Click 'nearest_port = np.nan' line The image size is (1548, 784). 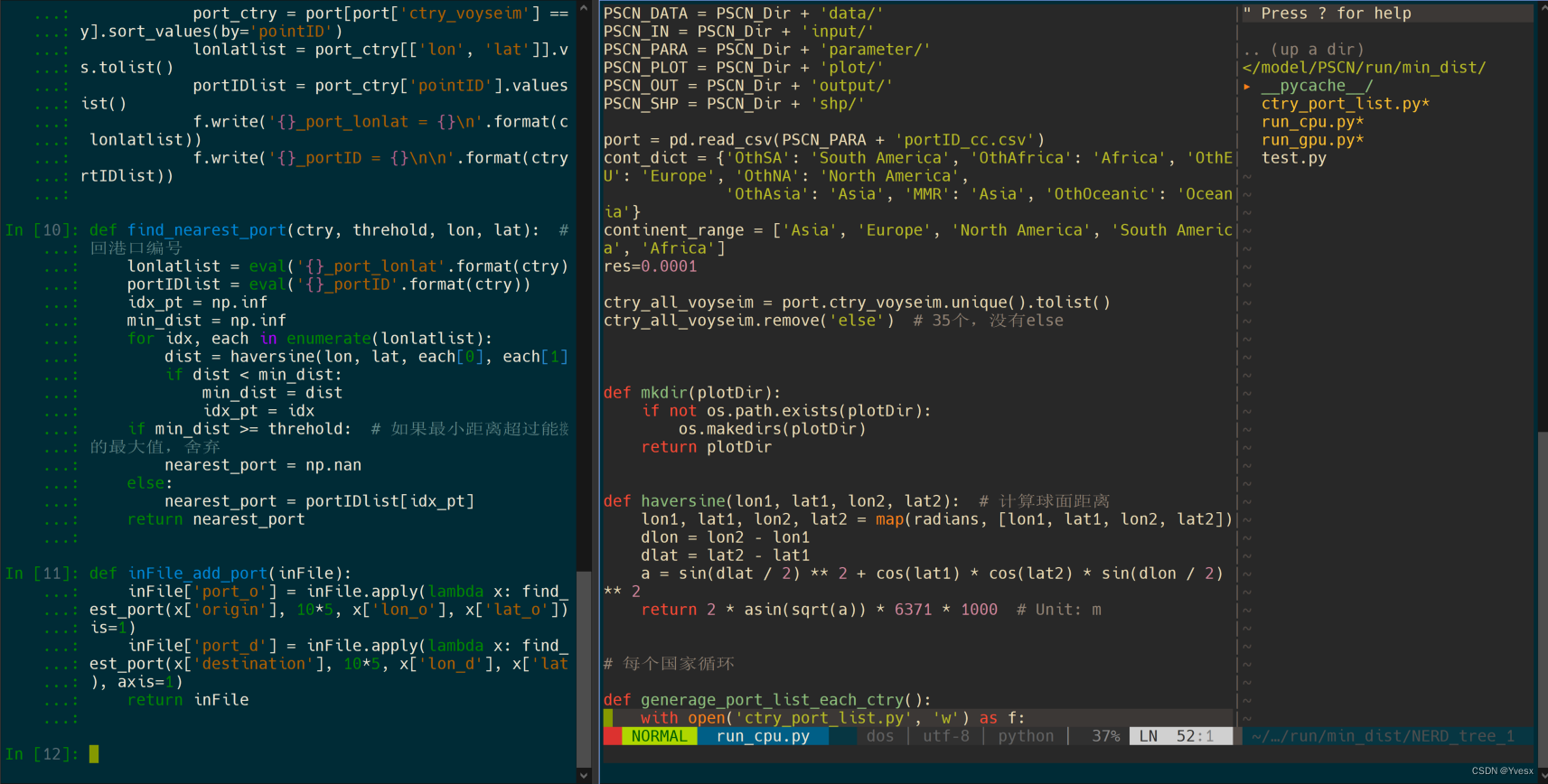point(263,465)
